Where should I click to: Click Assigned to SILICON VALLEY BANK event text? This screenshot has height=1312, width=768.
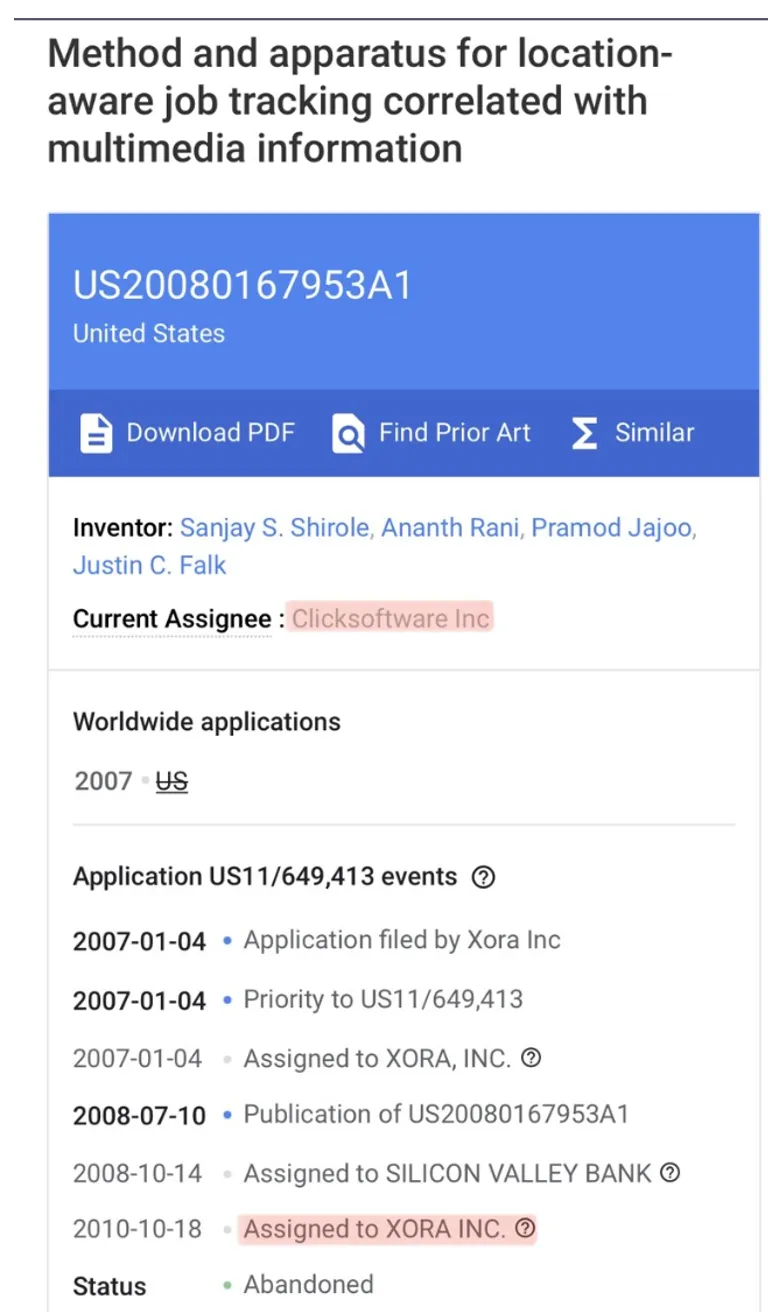(x=448, y=1172)
